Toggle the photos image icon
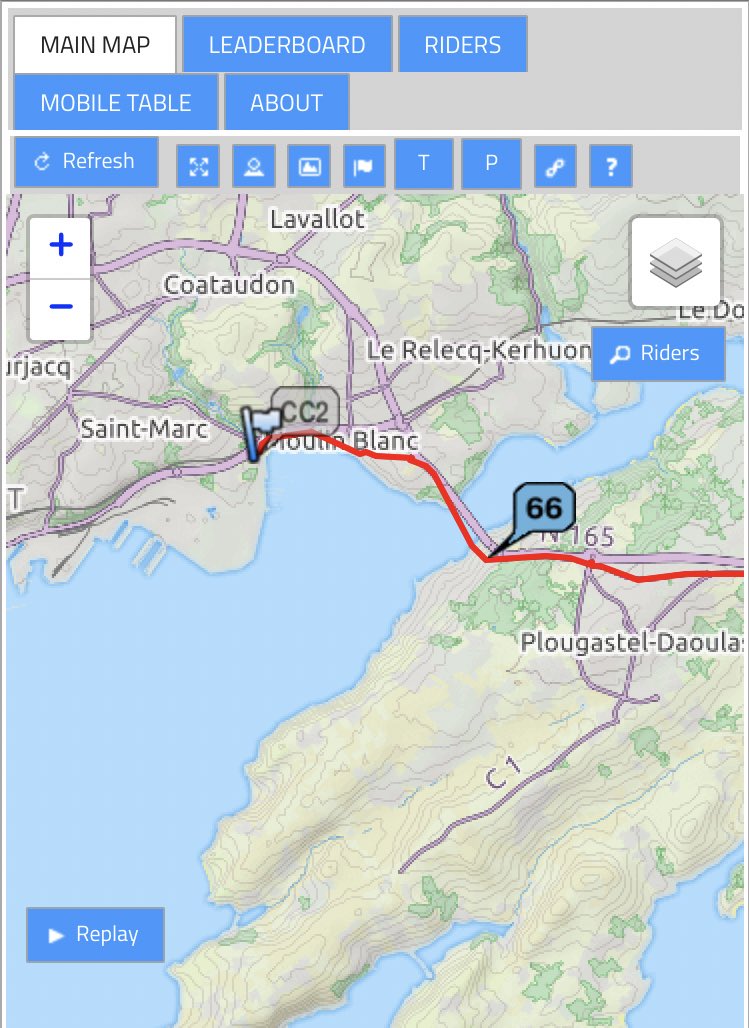The height and width of the screenshot is (1028, 749). tap(310, 167)
